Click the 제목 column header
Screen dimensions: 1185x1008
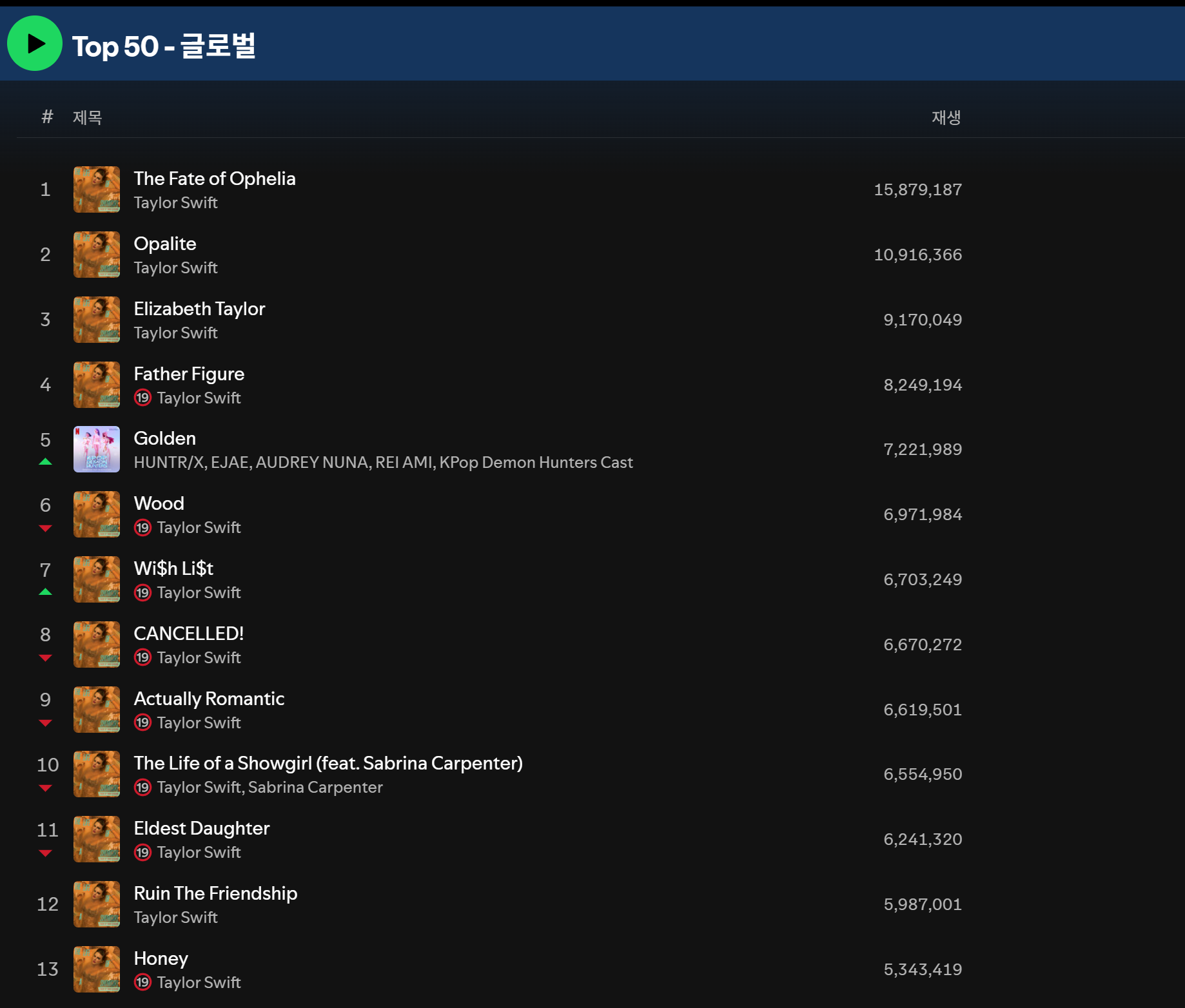coord(87,117)
